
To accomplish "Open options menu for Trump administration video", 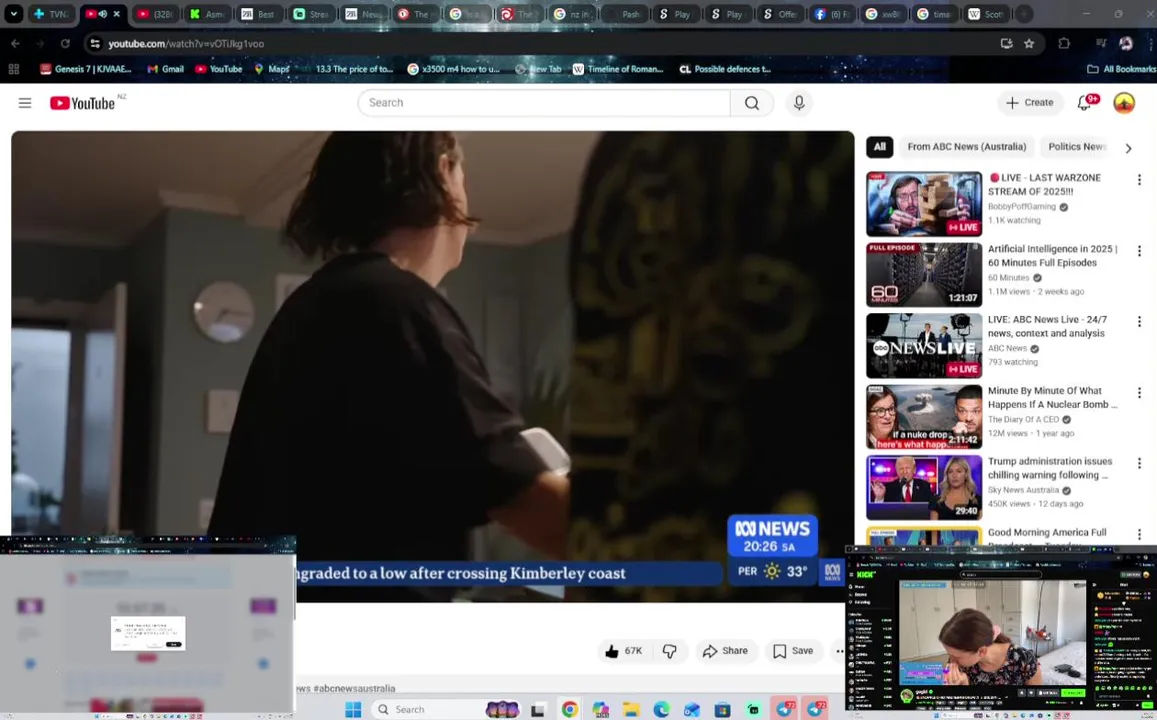I will (x=1139, y=463).
